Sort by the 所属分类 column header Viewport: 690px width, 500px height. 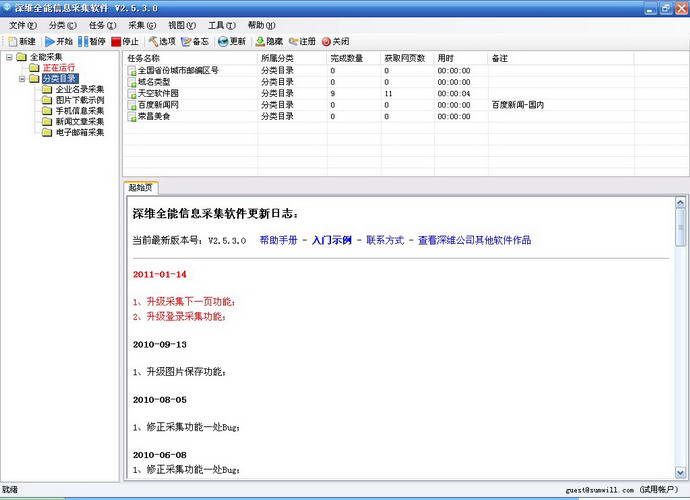[x=292, y=58]
